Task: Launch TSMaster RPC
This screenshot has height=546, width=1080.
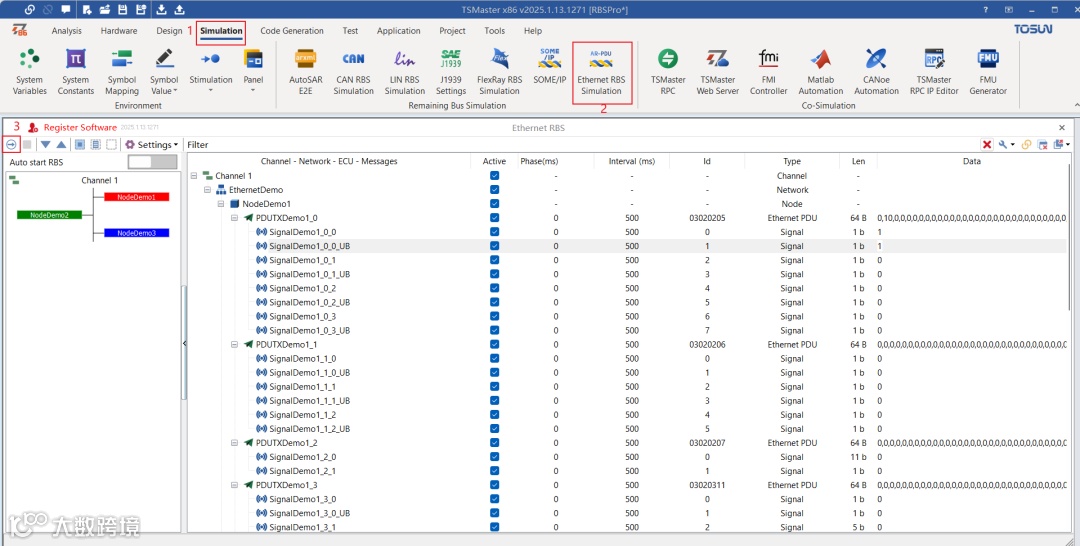Action: 668,72
